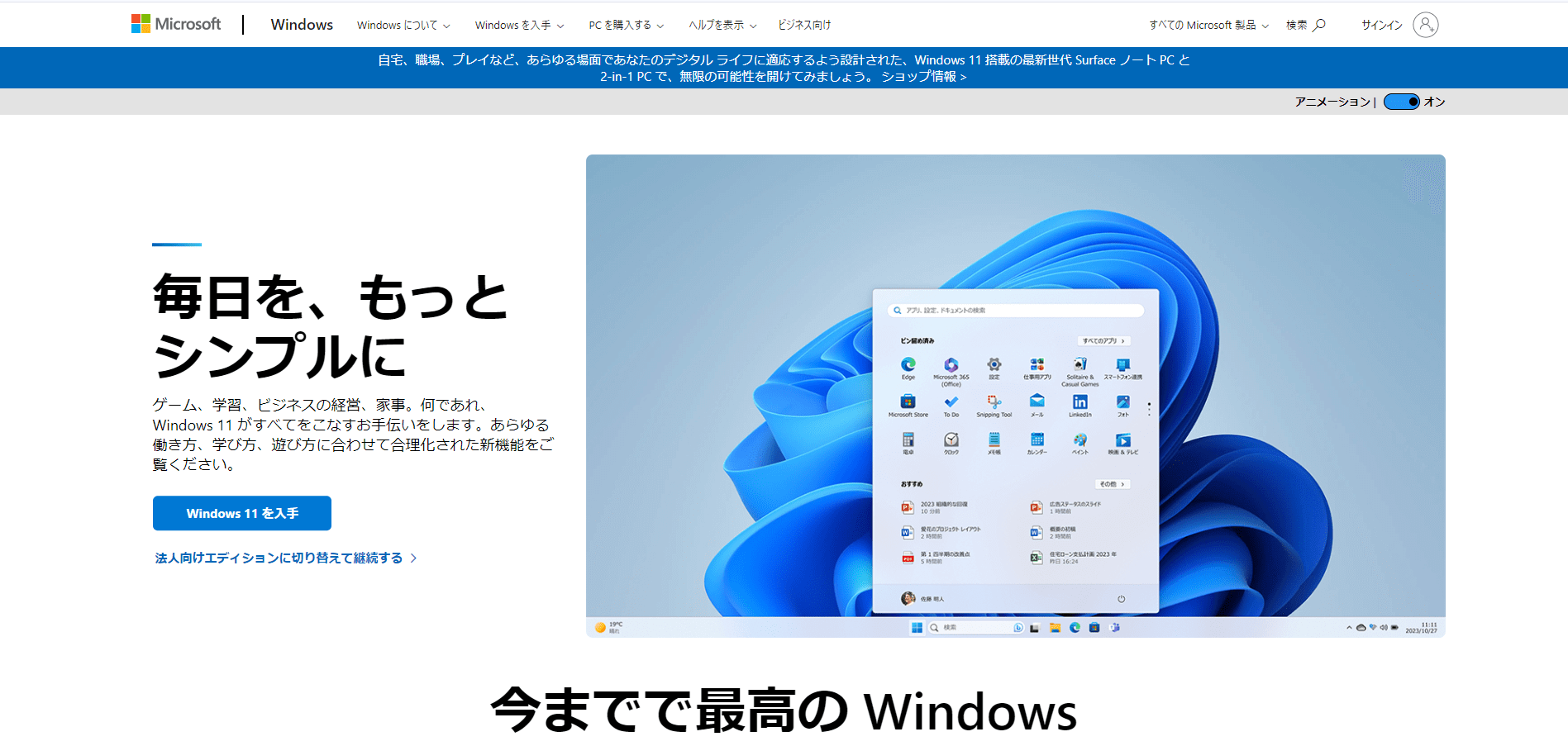Screen dimensions: 1568x746
Task: Click Microsoft 365 (Office) icon in the hero image
Action: click(951, 364)
